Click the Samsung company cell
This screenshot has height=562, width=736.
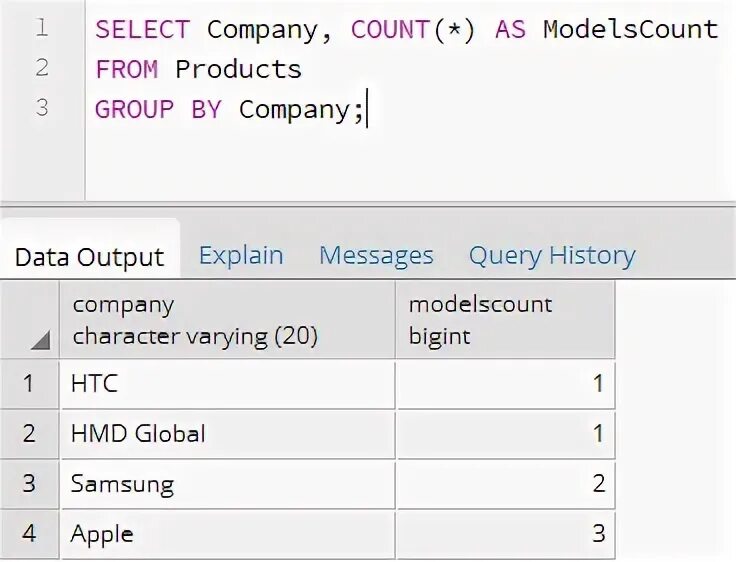(227, 485)
